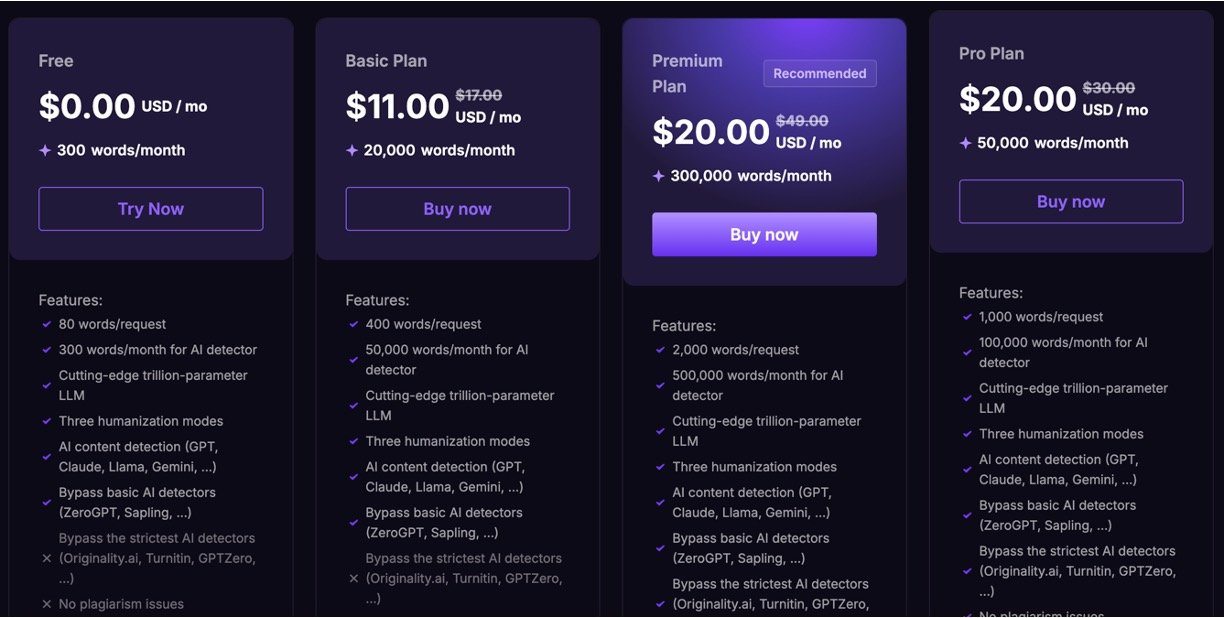The height and width of the screenshot is (618, 1224).
Task: Click sparkle icon beside 300 words/month
Action: [x=45, y=150]
